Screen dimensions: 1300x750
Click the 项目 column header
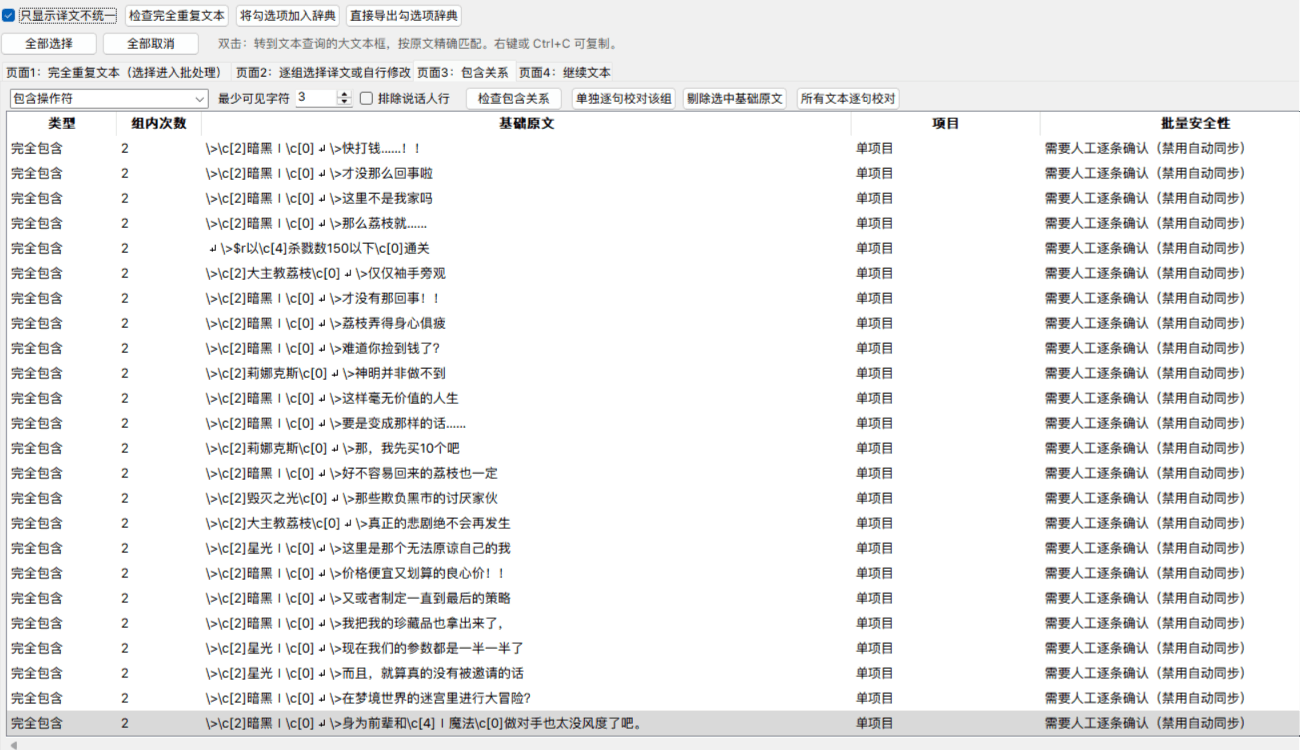click(x=946, y=124)
